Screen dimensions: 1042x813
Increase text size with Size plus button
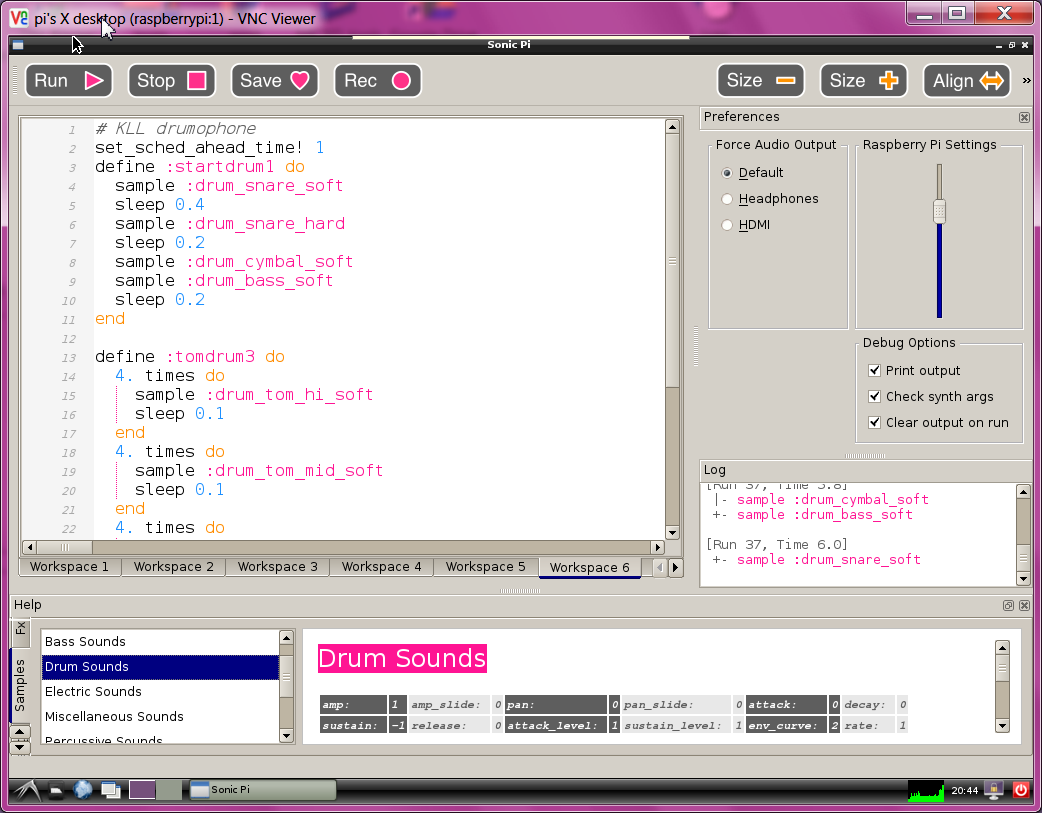(x=863, y=81)
